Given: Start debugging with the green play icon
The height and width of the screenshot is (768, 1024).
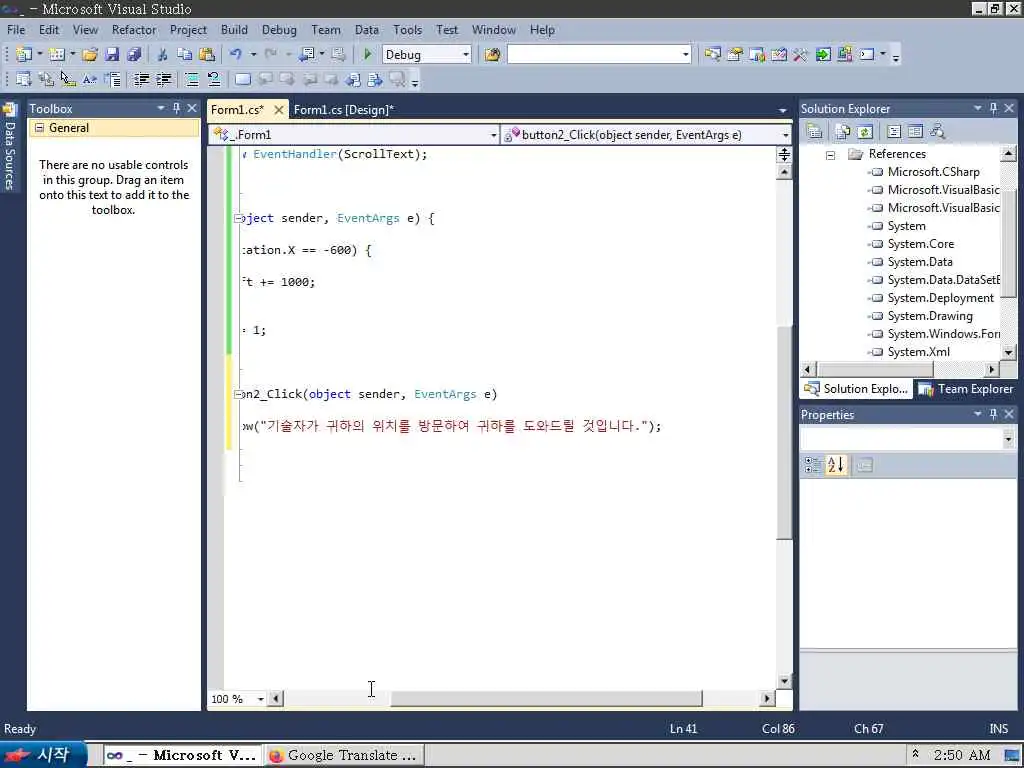Looking at the screenshot, I should coord(368,55).
